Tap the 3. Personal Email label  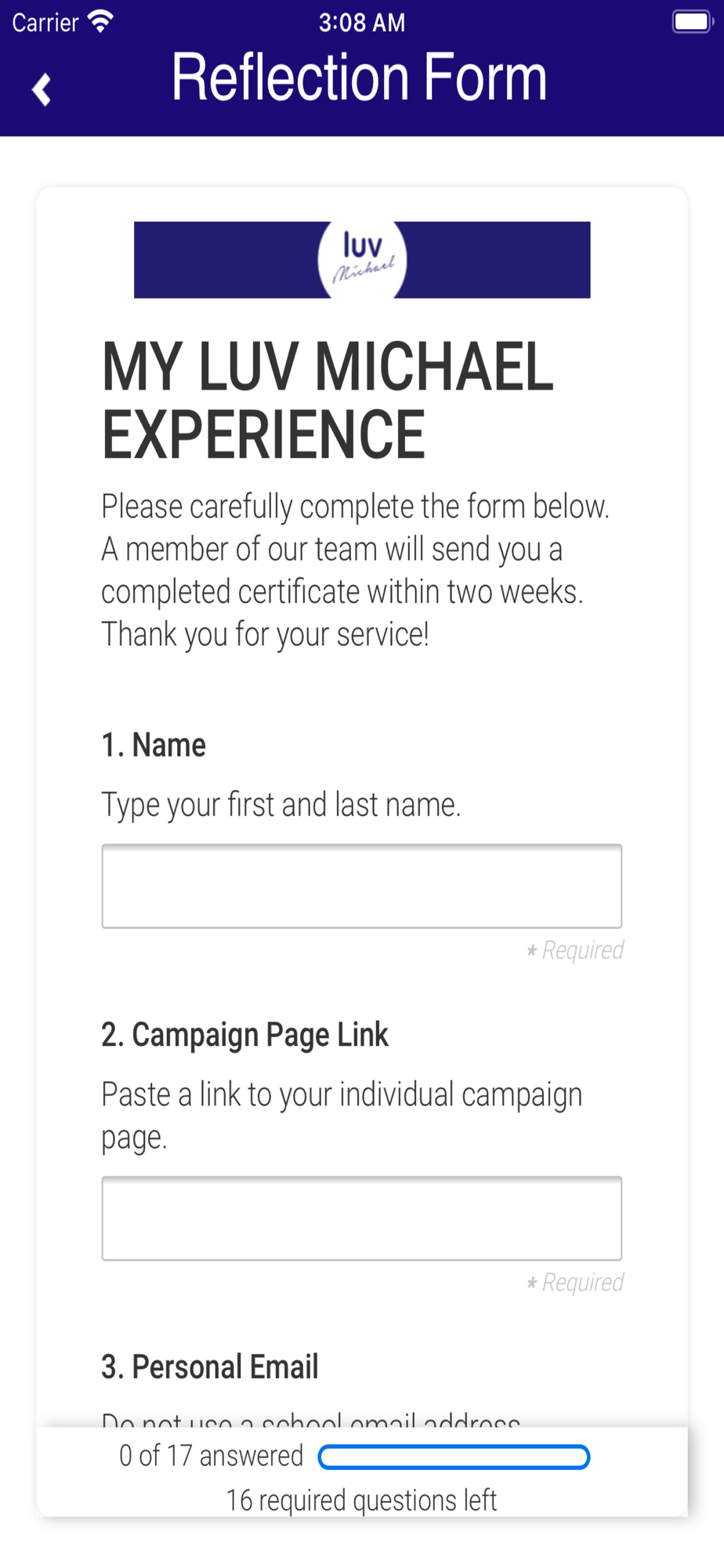pos(210,1367)
